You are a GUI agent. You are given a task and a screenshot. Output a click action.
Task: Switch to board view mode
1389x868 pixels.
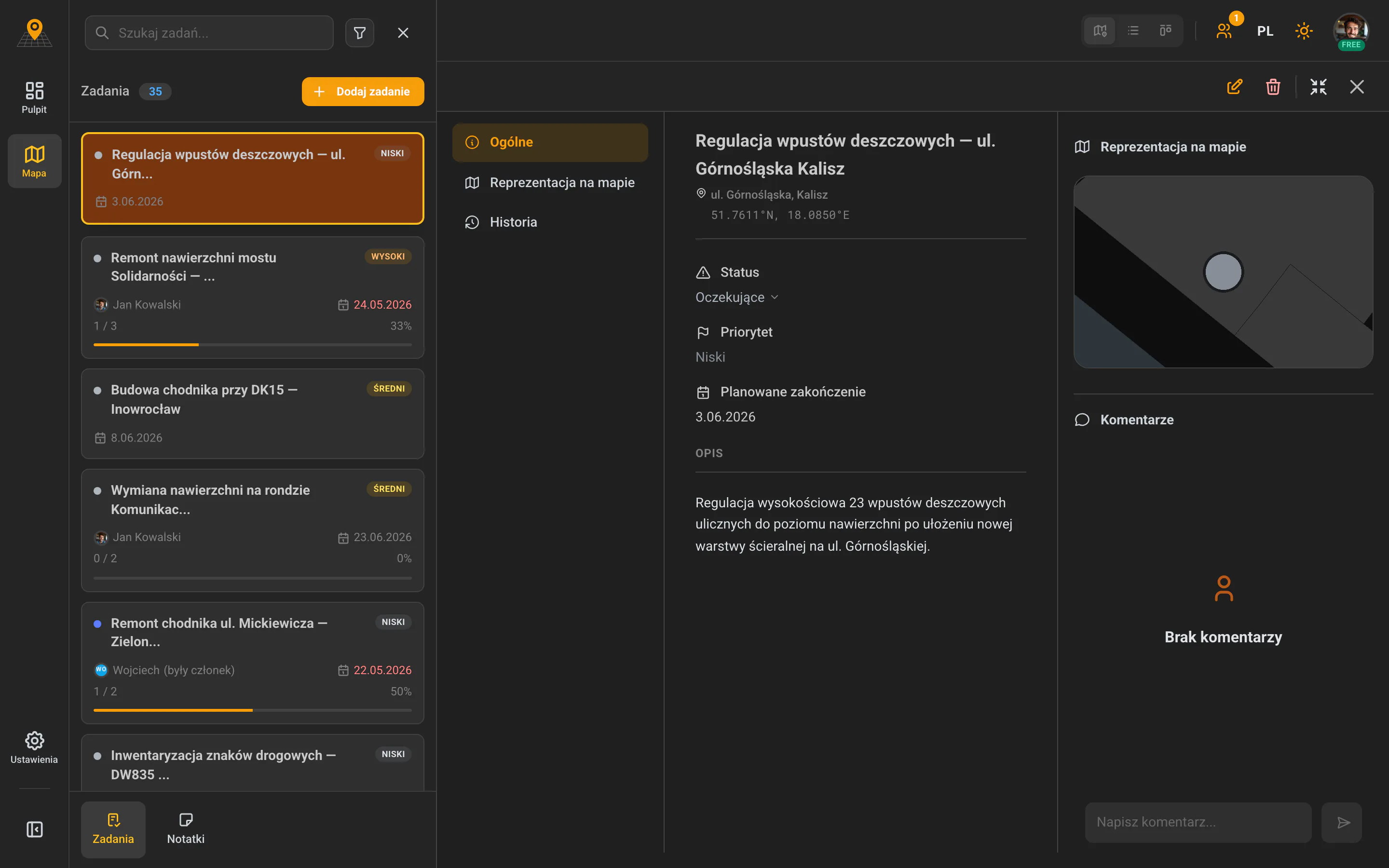pos(1165,30)
